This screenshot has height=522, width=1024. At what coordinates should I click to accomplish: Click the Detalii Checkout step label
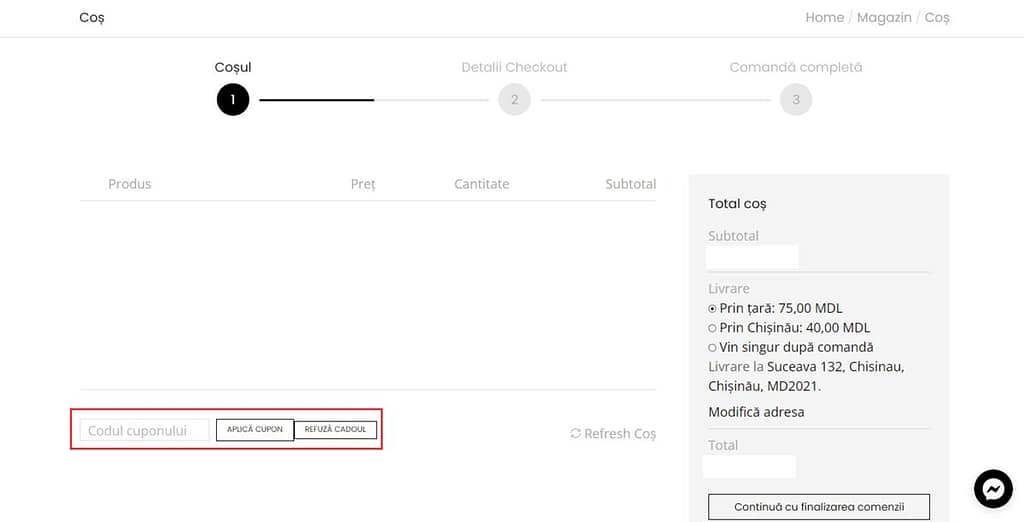pyautogui.click(x=514, y=67)
